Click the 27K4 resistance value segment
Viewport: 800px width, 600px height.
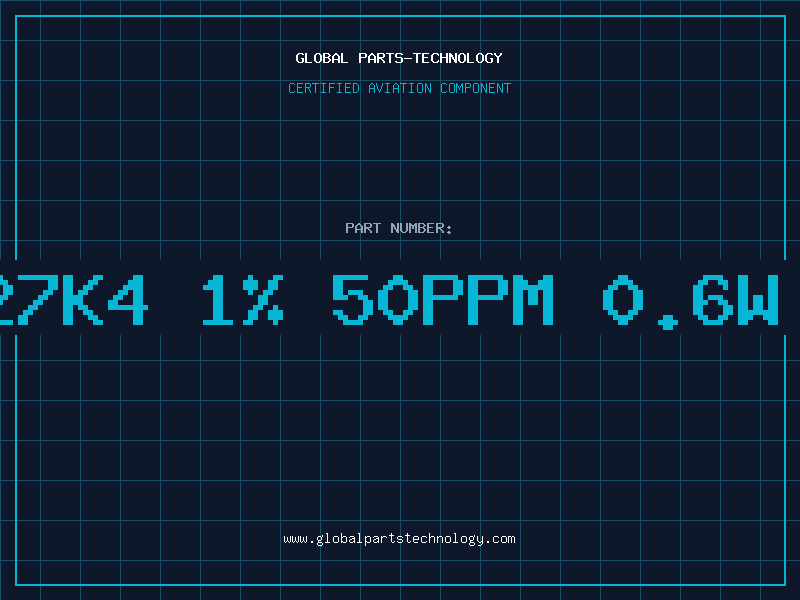74,300
